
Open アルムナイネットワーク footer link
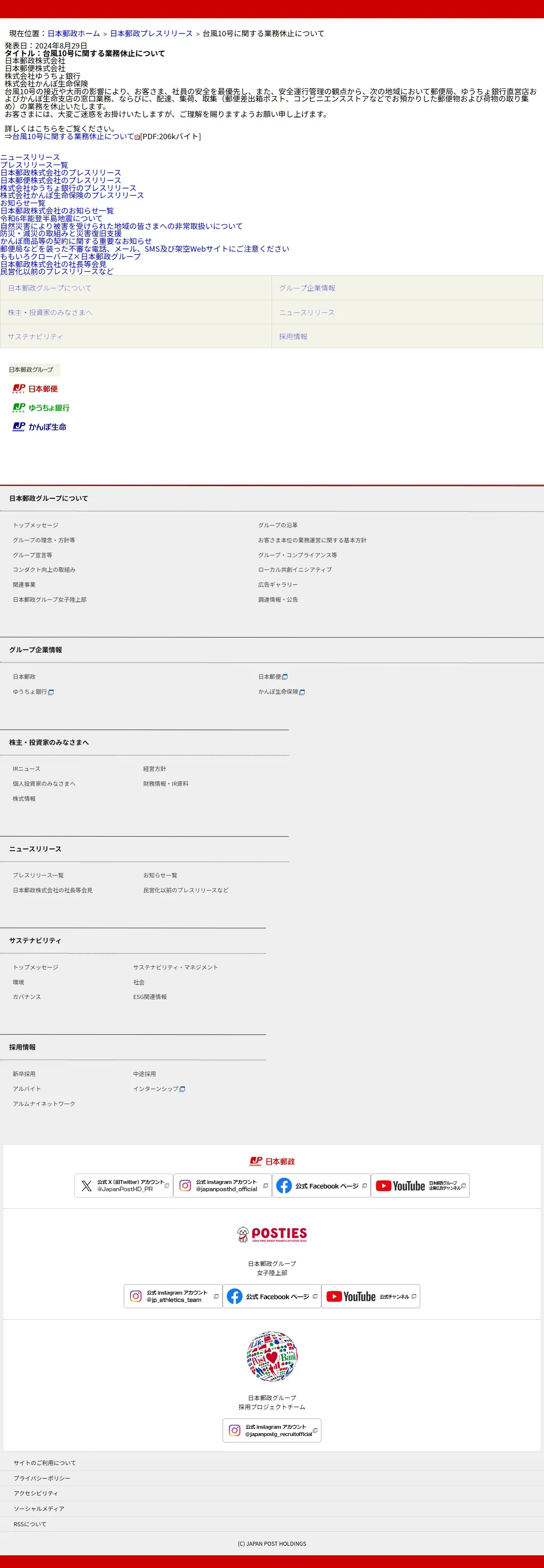click(x=44, y=1104)
